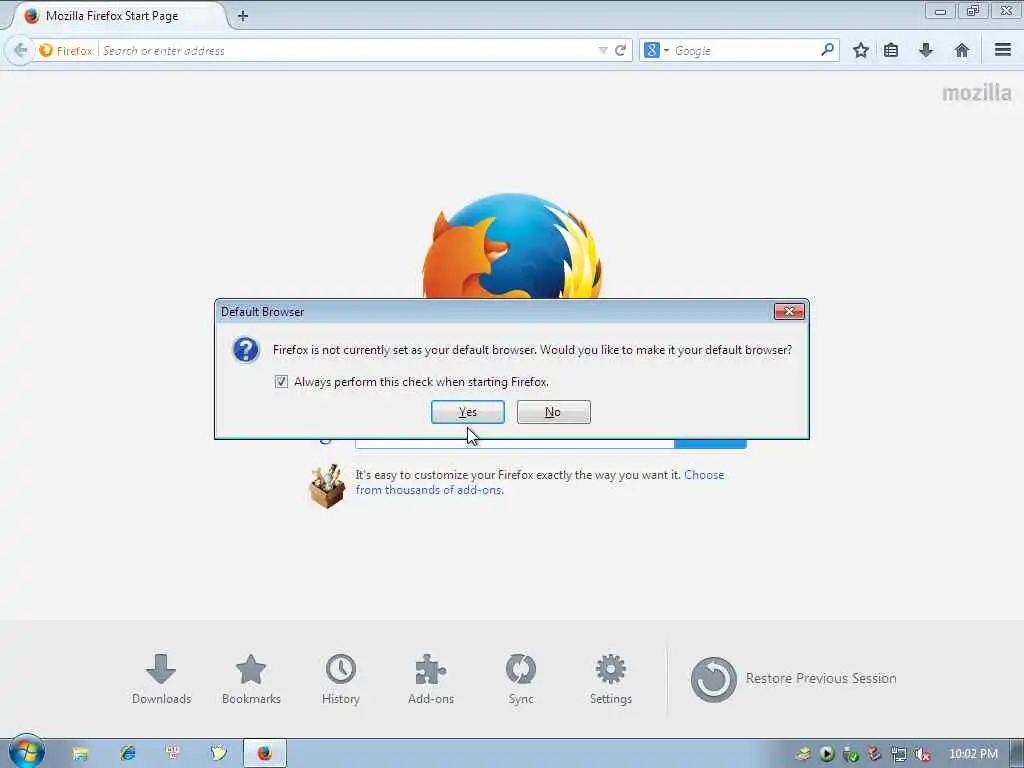Viewport: 1024px width, 768px height.
Task: Bookmark this page with star icon
Action: pyautogui.click(x=861, y=50)
